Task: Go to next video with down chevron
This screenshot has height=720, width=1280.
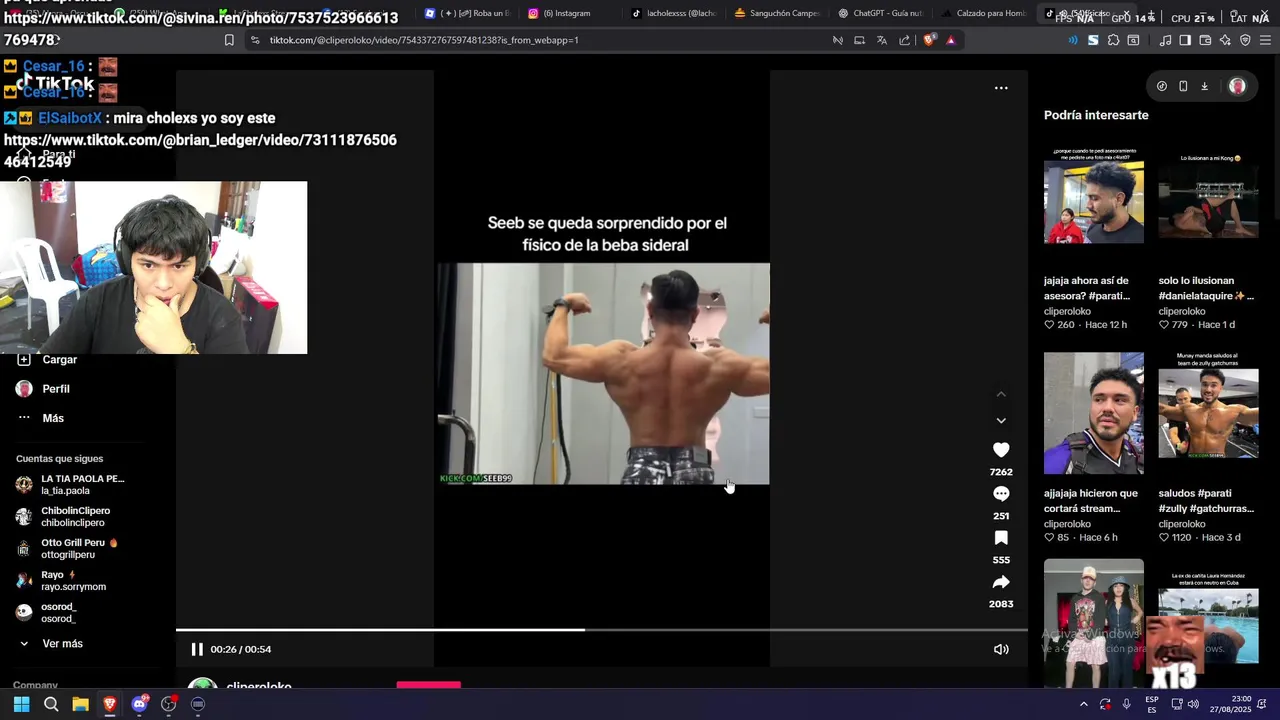Action: pyautogui.click(x=1001, y=421)
